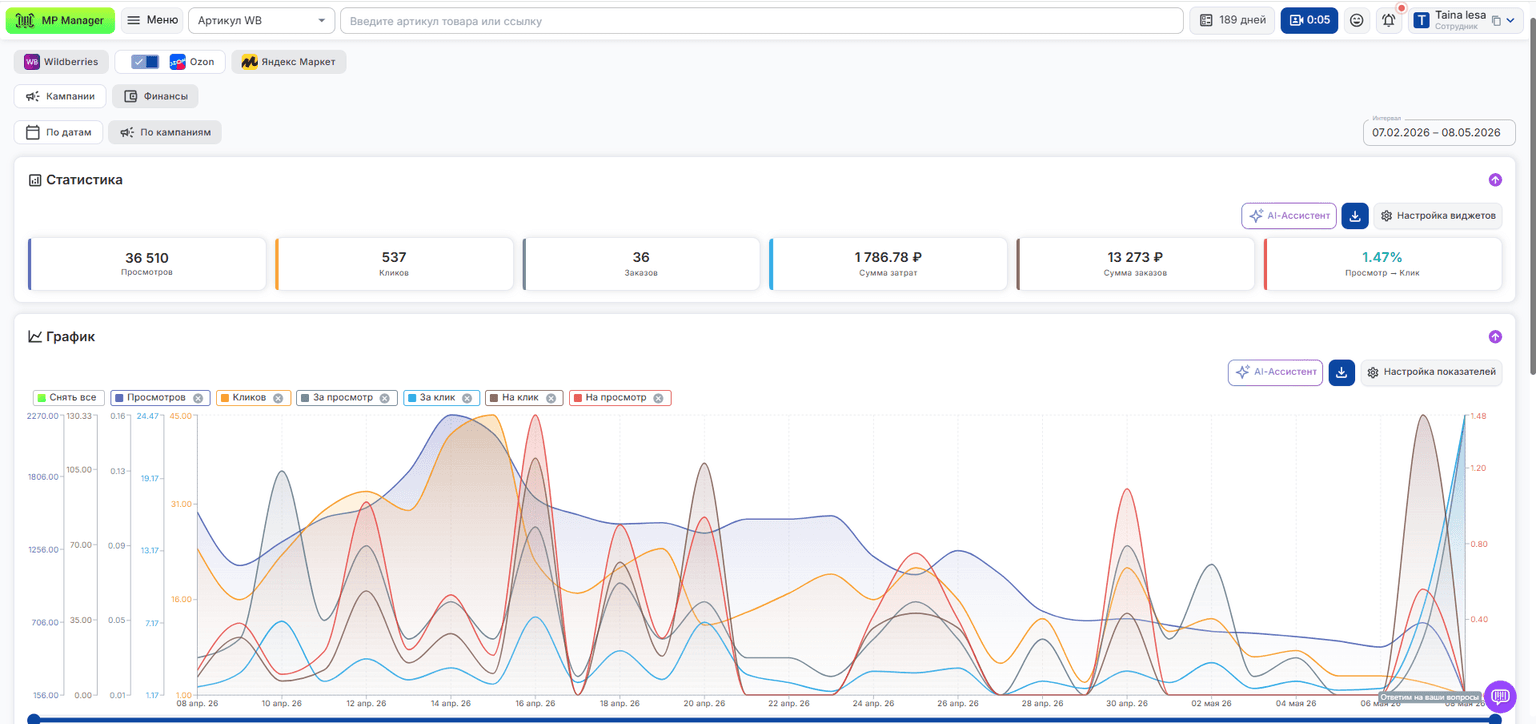1536x724 pixels.
Task: Remove the Просмотров series from the chart
Action: pyautogui.click(x=198, y=398)
